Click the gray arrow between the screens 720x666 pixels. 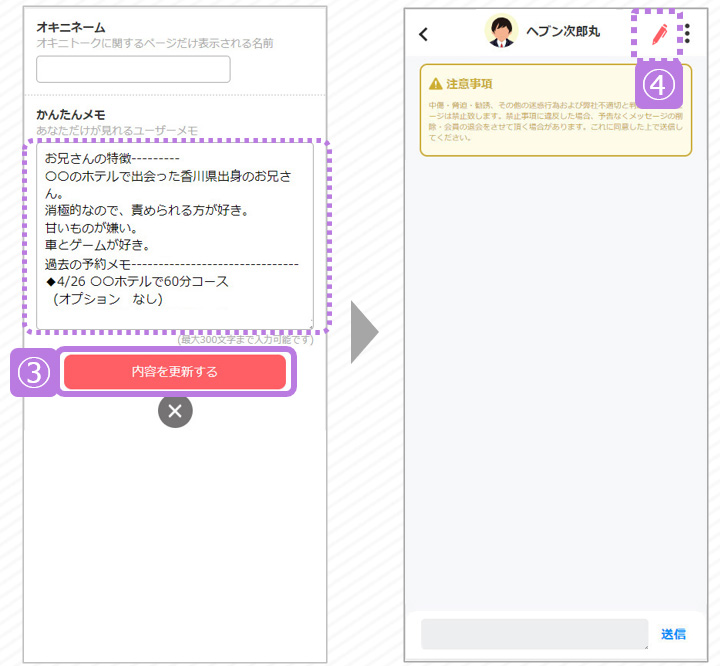pos(364,332)
